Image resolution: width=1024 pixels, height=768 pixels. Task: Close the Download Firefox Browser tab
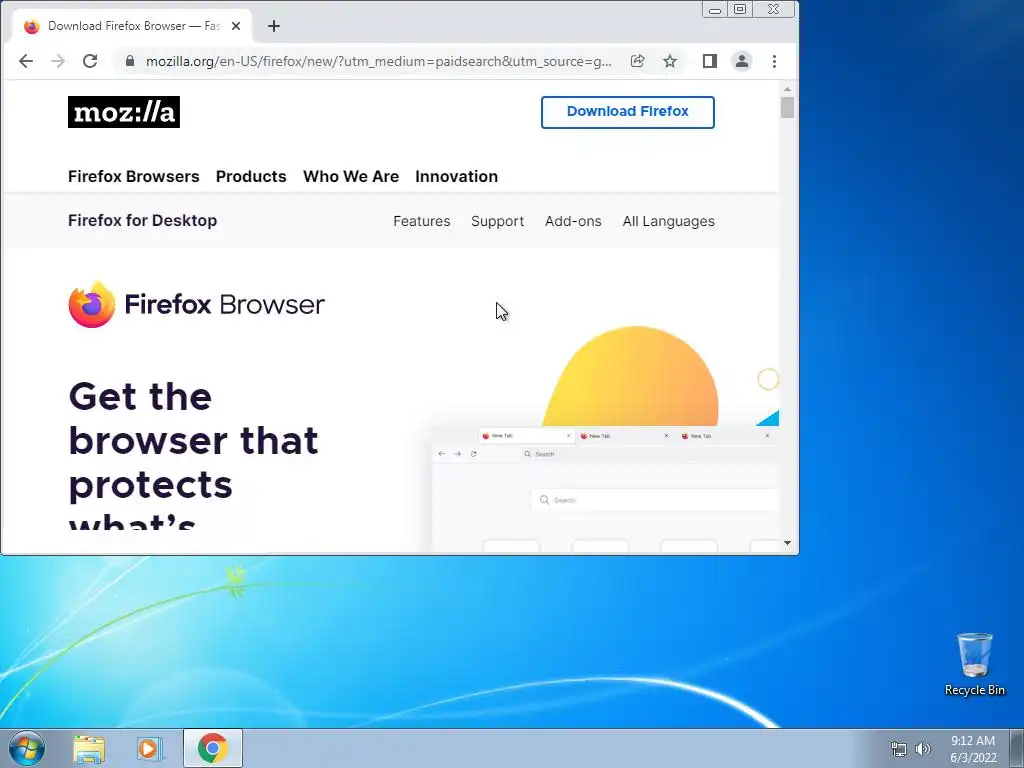236,26
